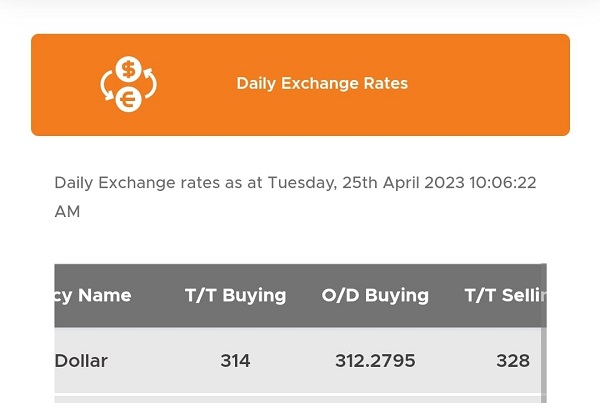The image size is (600, 403).
Task: Click the right circular arrow beside the coins
Action: [x=150, y=83]
